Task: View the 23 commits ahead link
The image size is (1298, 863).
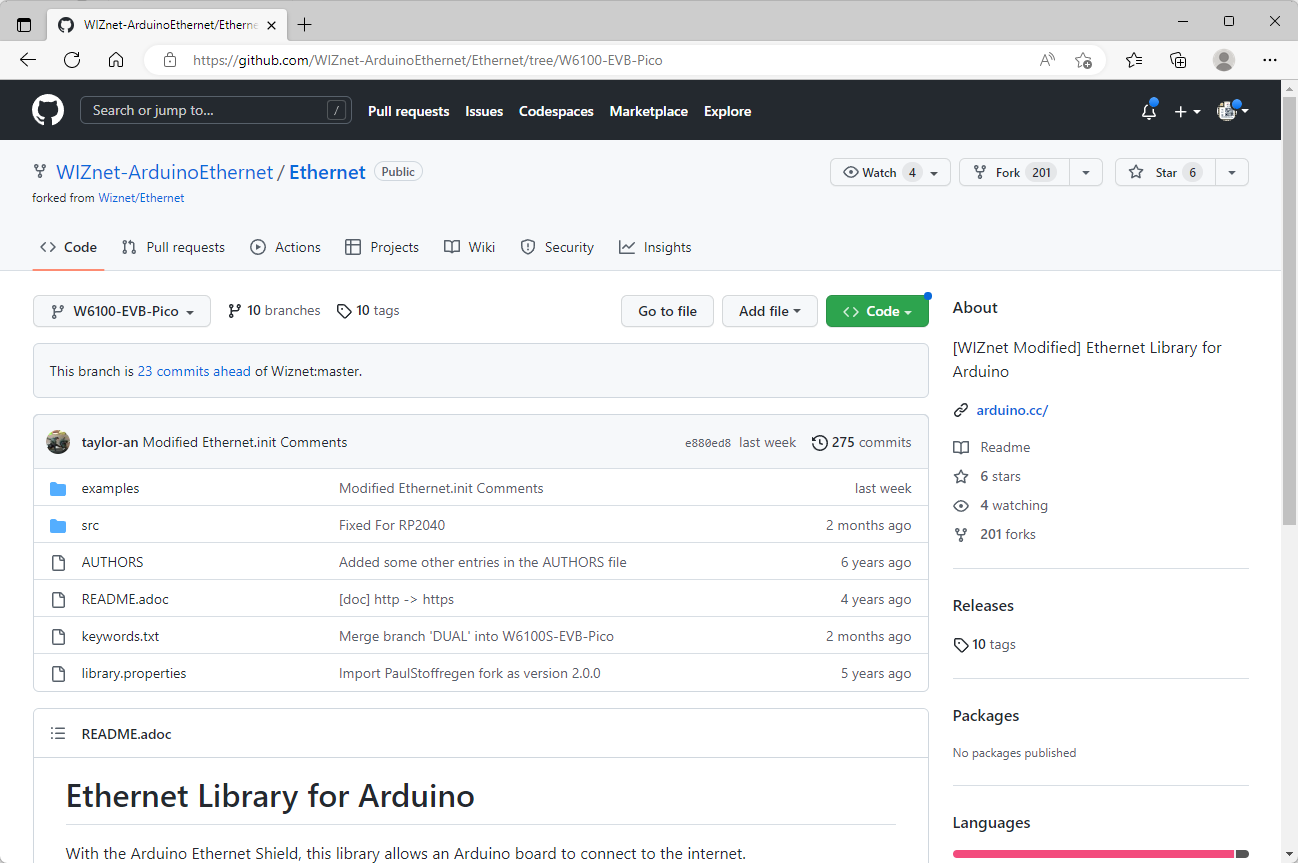Action: 194,371
